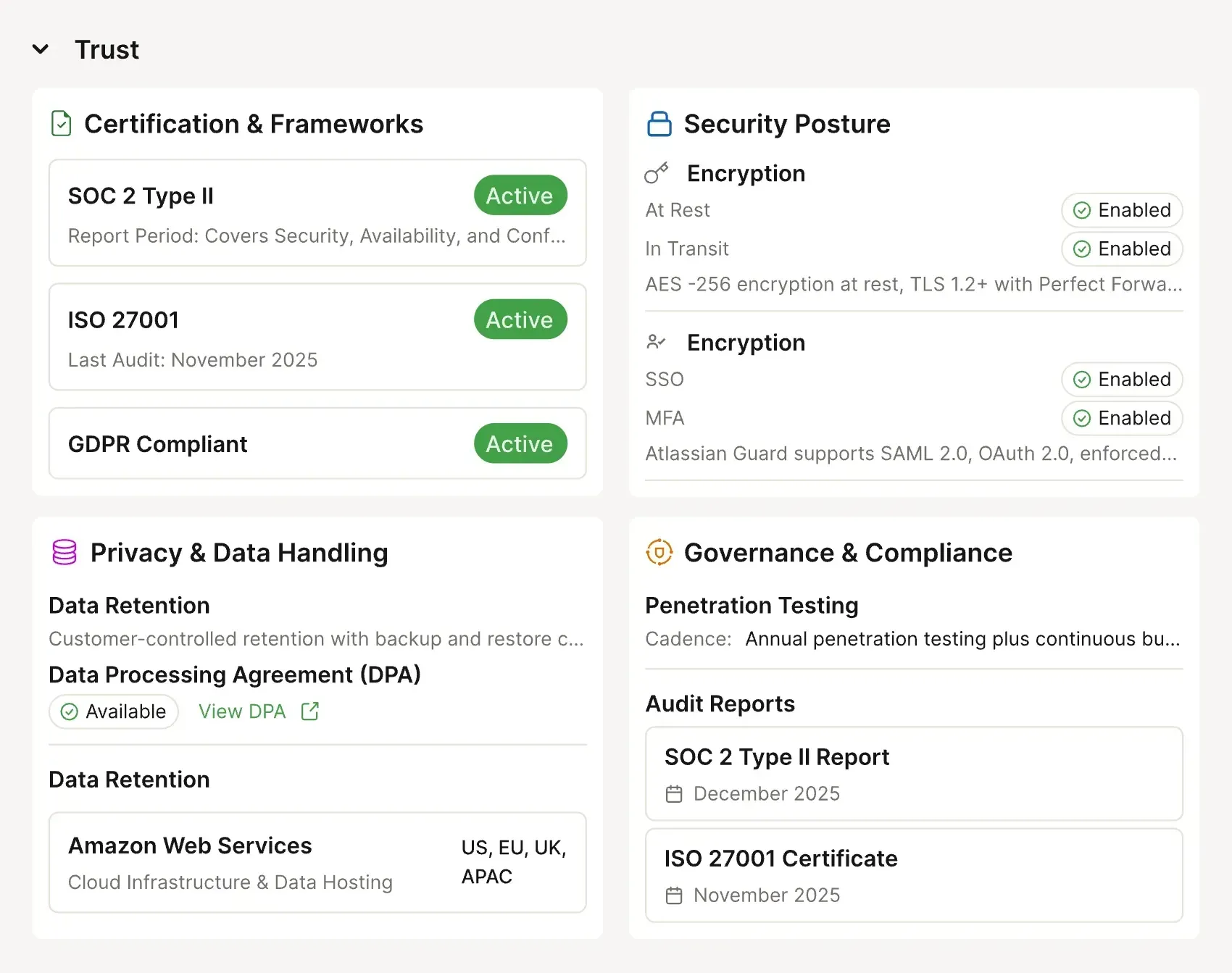Click the Governance & Compliance shield icon
Viewport: 1232px width, 973px height.
click(x=659, y=552)
